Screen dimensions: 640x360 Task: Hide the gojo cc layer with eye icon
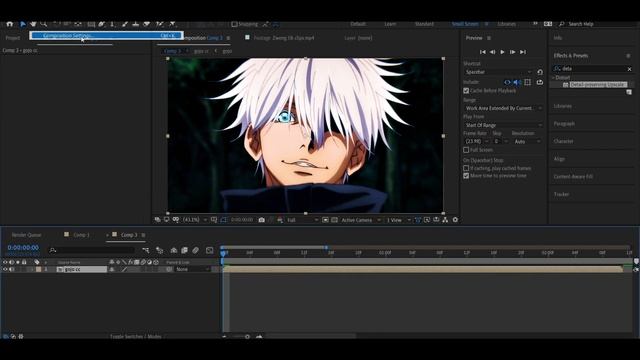[5, 269]
